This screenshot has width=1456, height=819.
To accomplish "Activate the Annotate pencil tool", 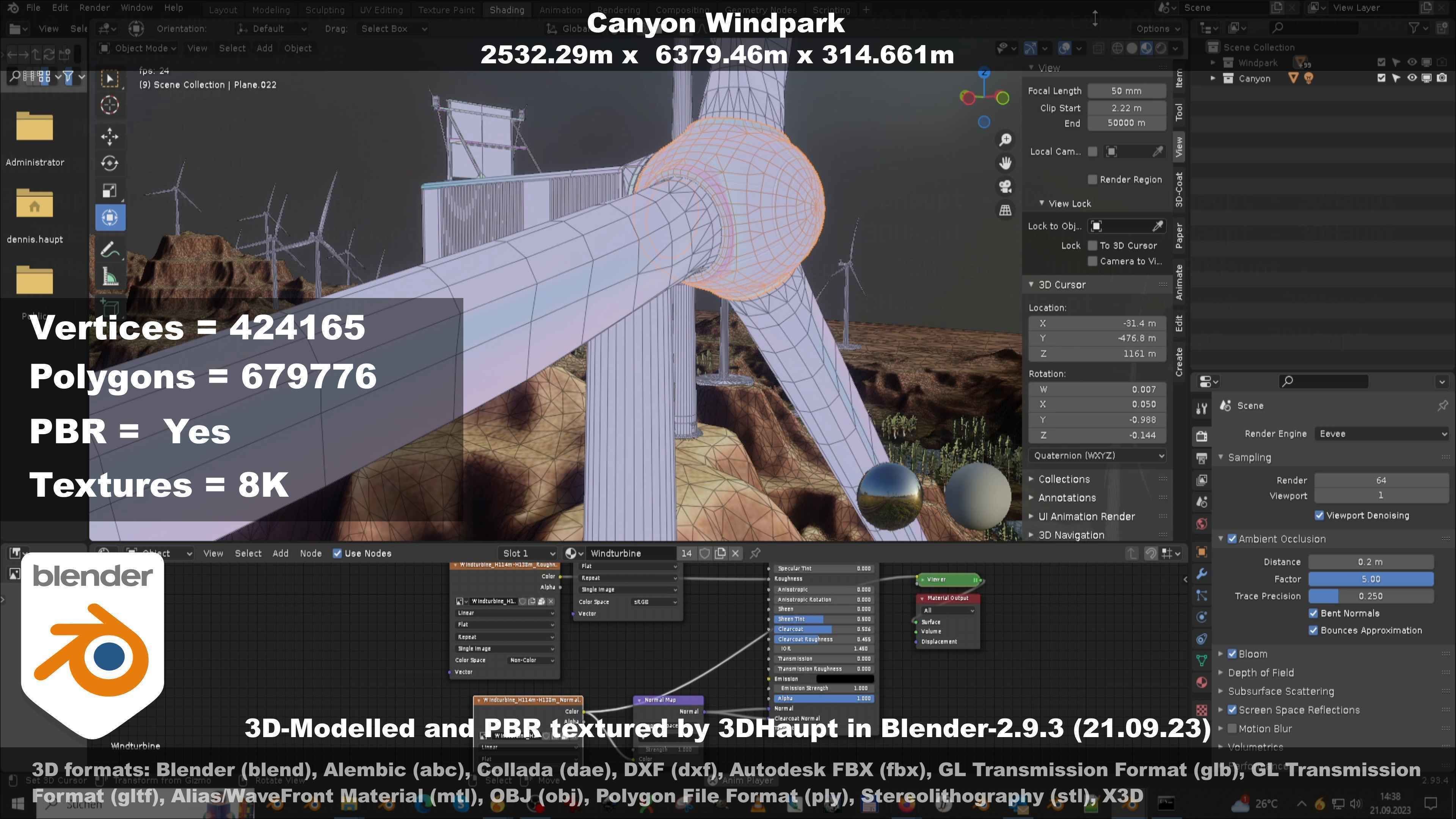I will [x=110, y=249].
